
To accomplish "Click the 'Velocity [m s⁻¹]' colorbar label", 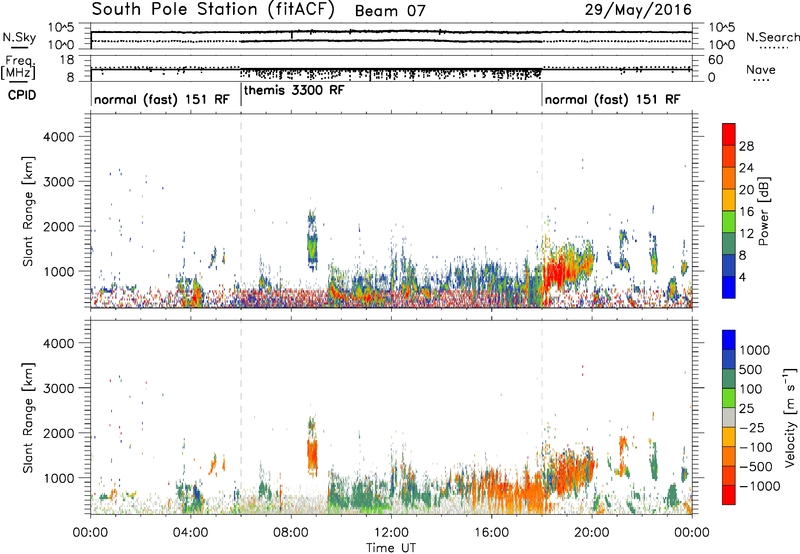I will click(790, 417).
